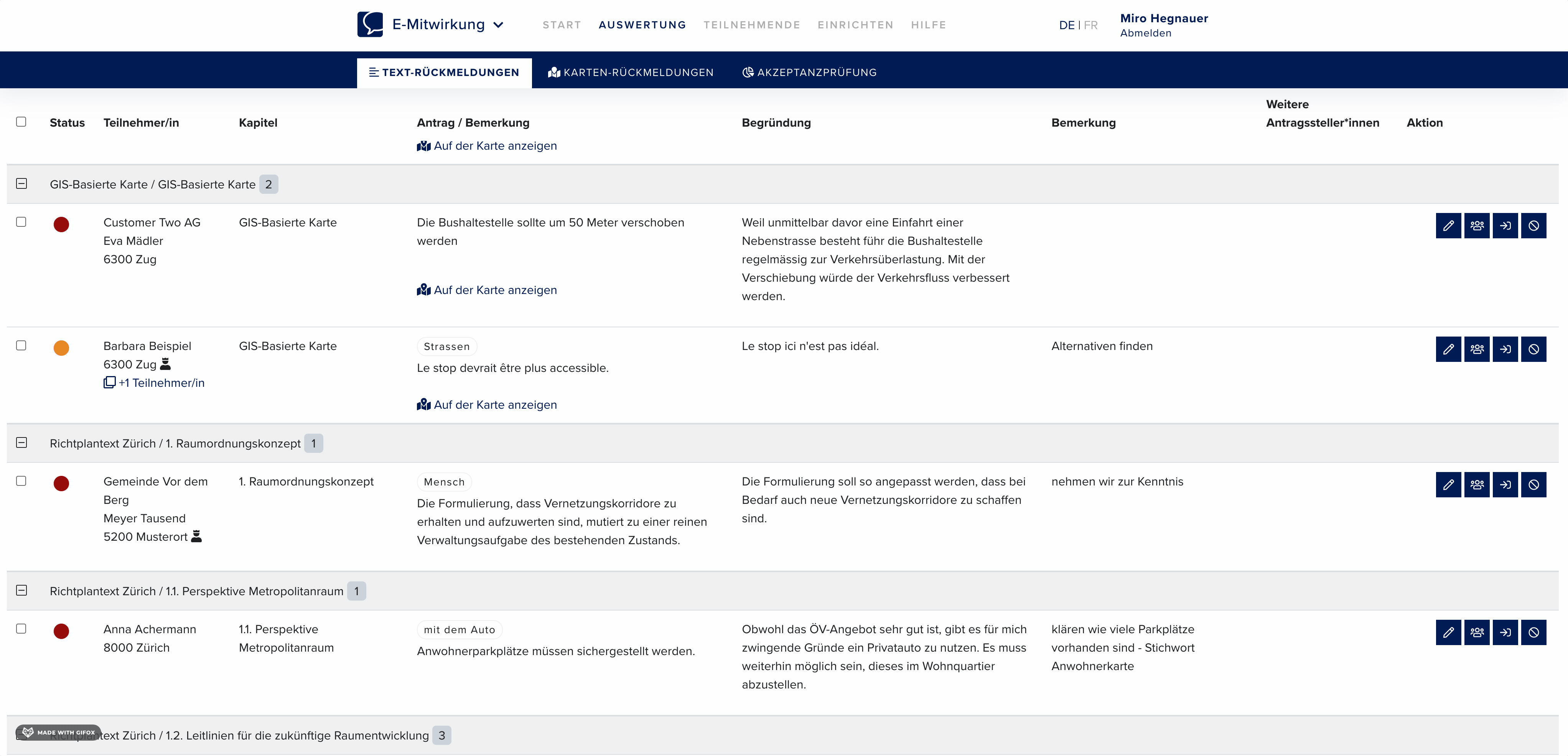Screen dimensions: 1568x756
Task: Open the START menu item
Action: tap(562, 25)
